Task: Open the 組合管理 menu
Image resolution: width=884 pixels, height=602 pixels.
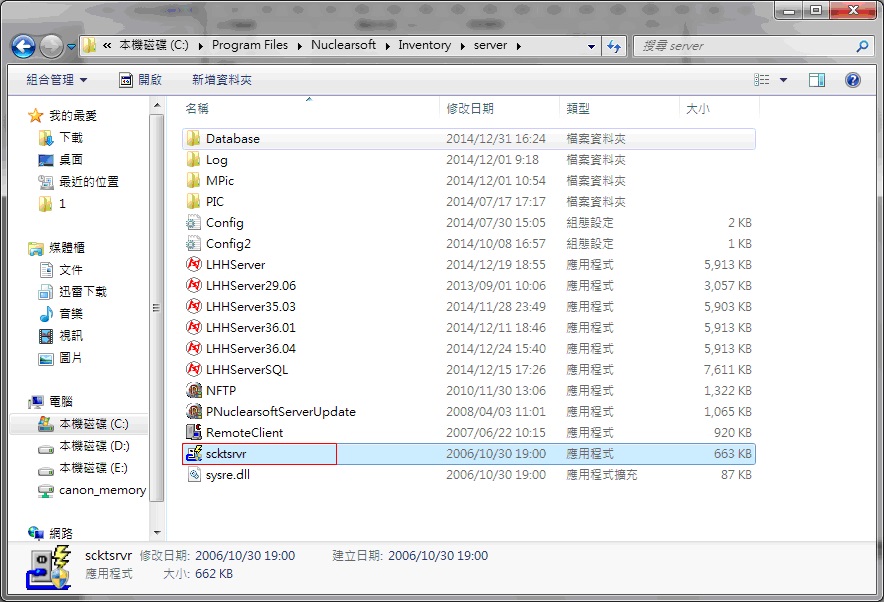Action: coord(56,80)
